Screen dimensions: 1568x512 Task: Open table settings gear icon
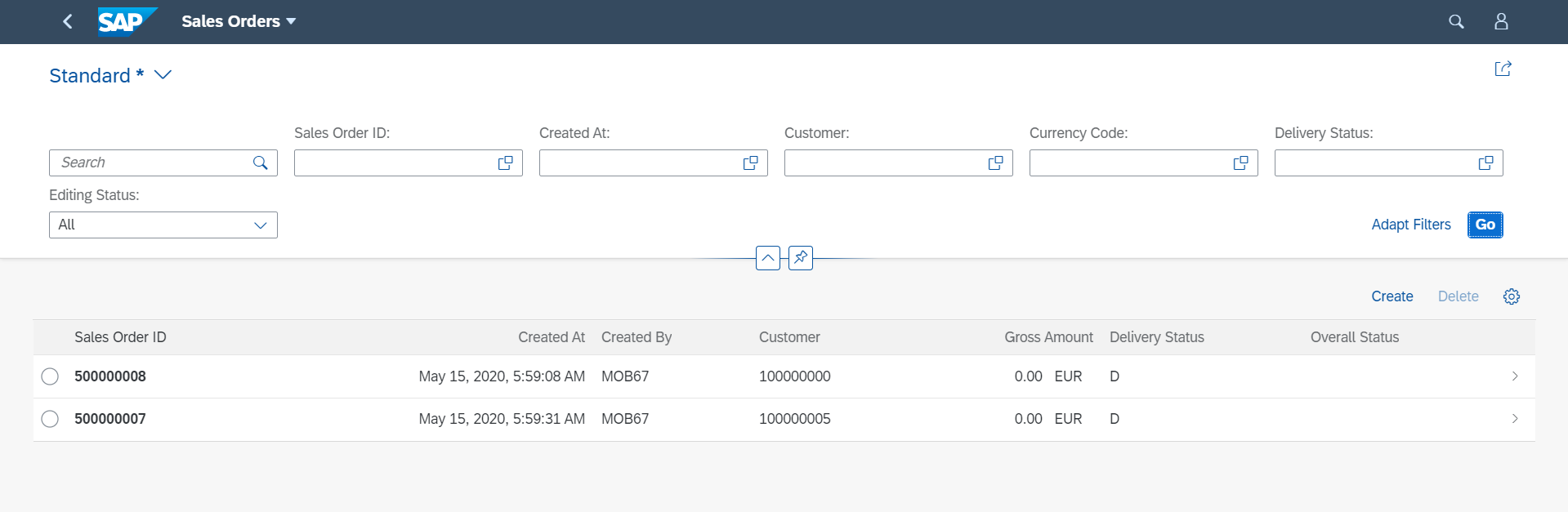pos(1512,296)
